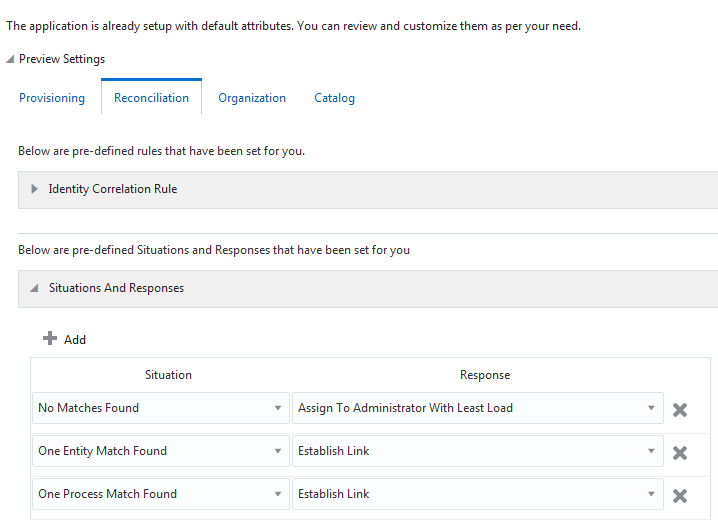Click the Situation column header
718x526 pixels.
pos(168,375)
